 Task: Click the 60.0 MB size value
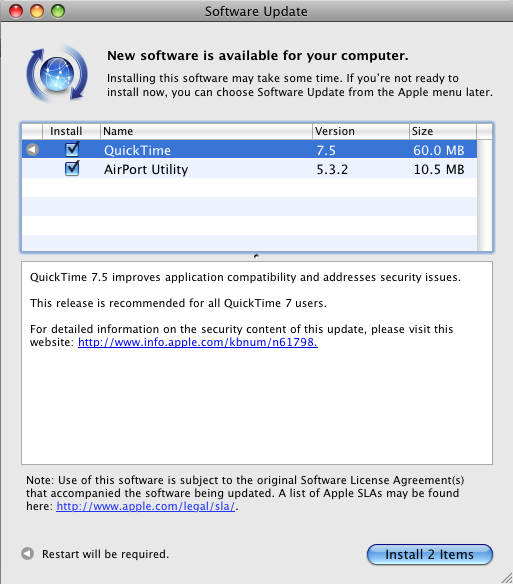point(438,150)
